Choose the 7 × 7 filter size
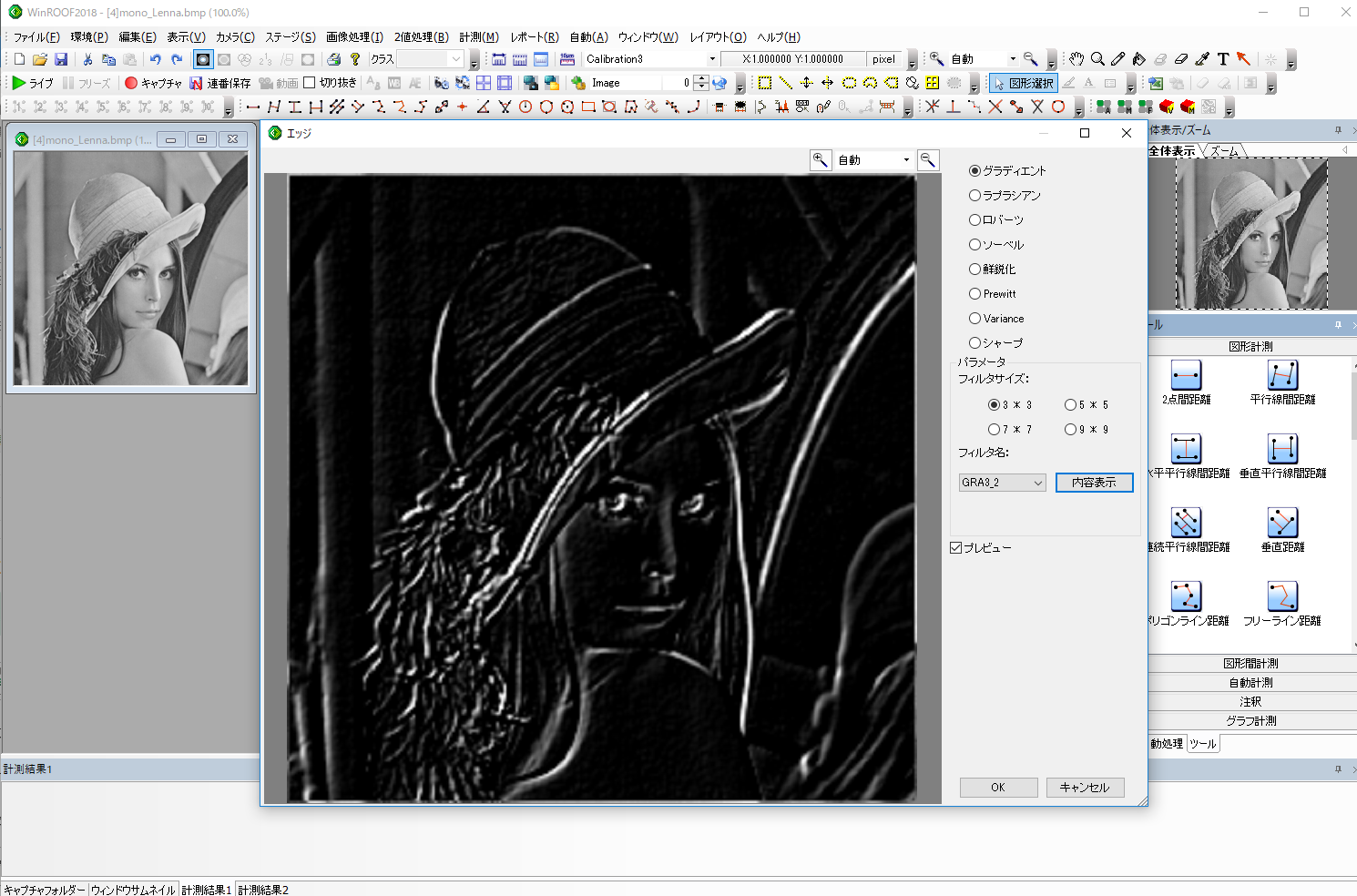1357x896 pixels. [x=1010, y=429]
